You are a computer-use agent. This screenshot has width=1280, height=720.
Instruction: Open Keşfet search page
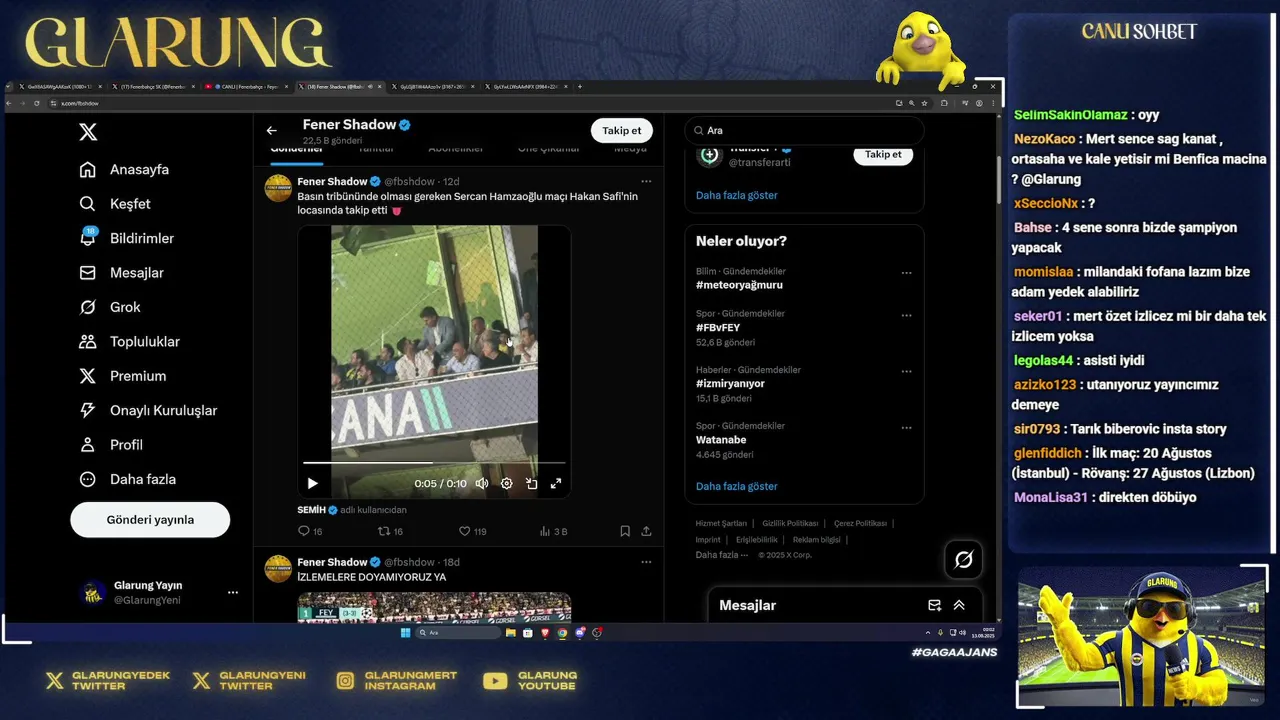point(115,204)
